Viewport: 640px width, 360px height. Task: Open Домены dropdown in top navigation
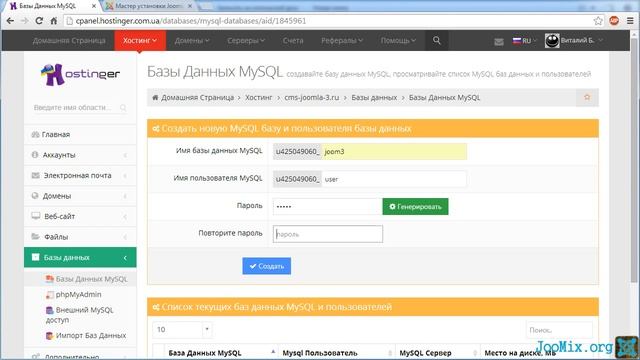[x=192, y=40]
